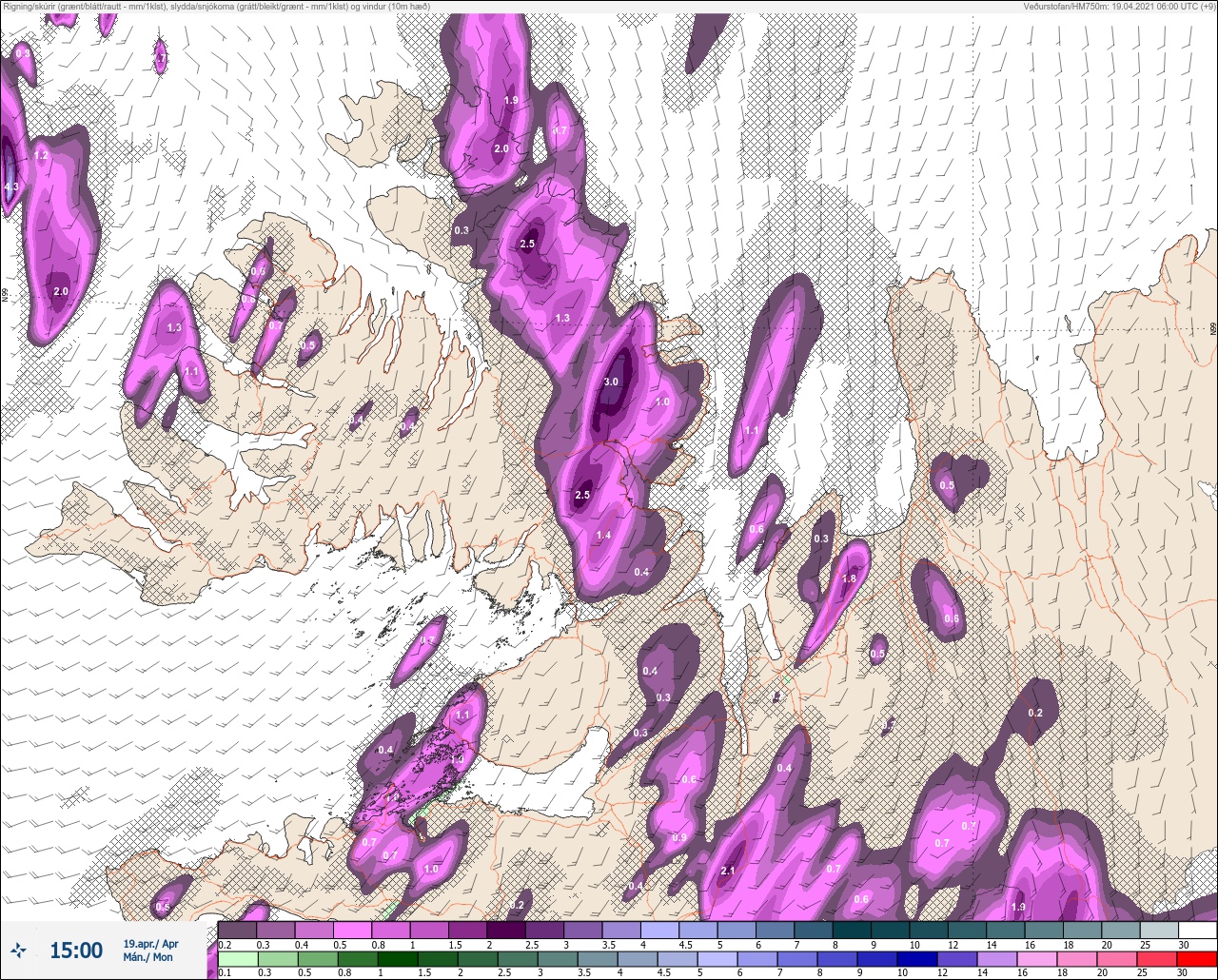The width and height of the screenshot is (1218, 980).
Task: Click the 1.4 precipitation value on map
Action: tap(603, 536)
